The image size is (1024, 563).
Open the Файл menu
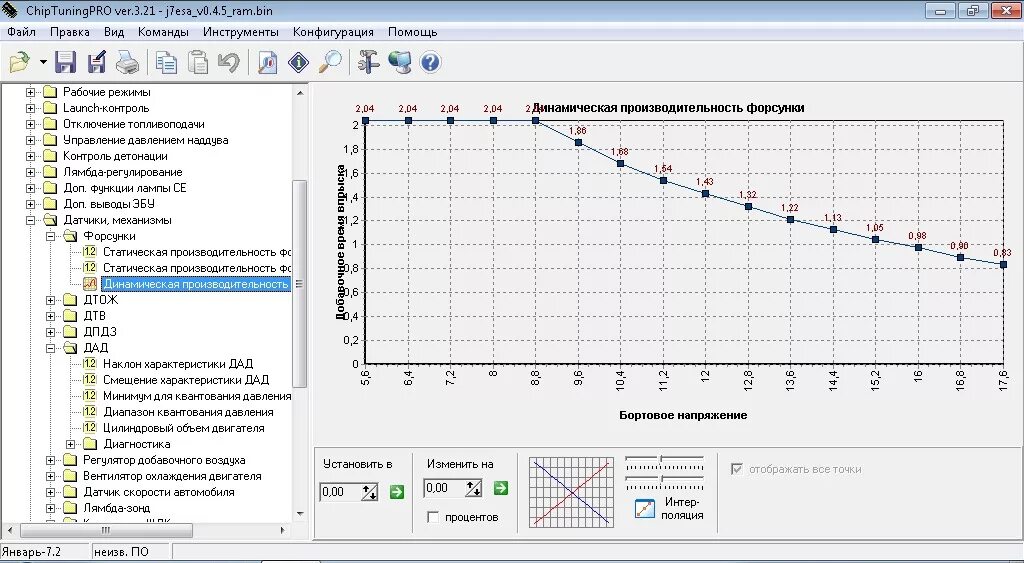[22, 32]
